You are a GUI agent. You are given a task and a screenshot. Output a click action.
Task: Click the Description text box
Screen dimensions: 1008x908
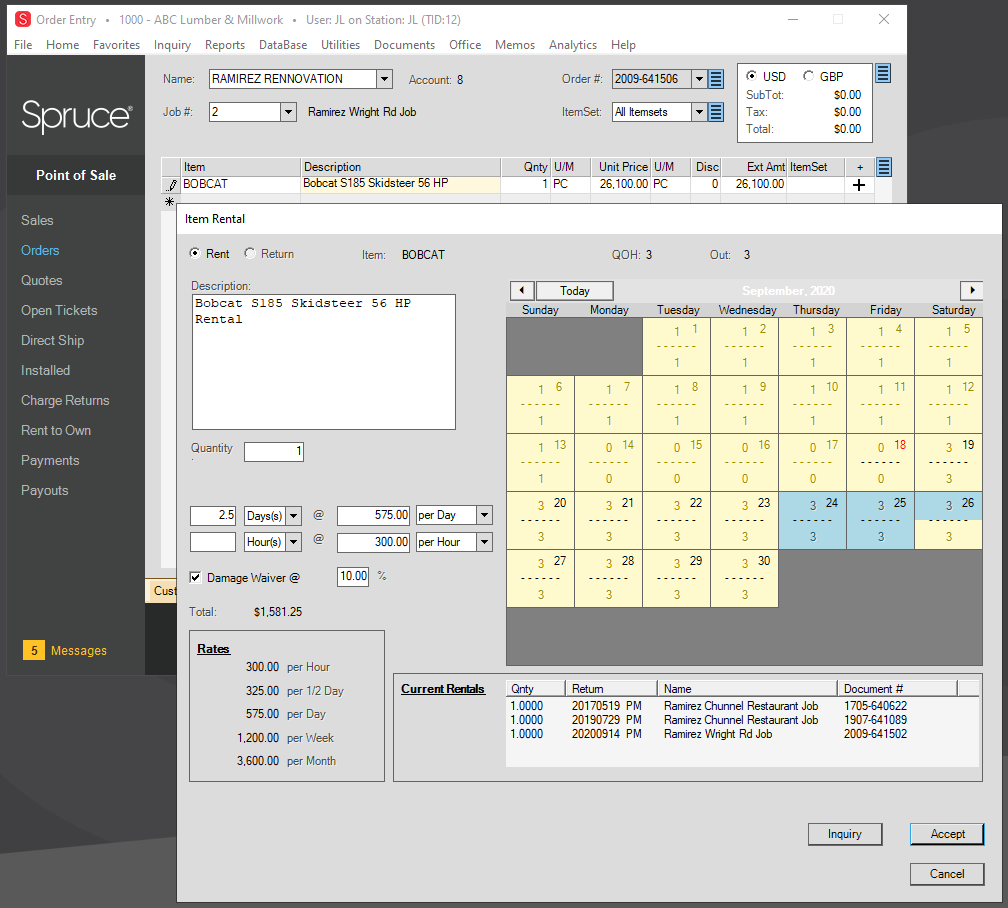(324, 362)
